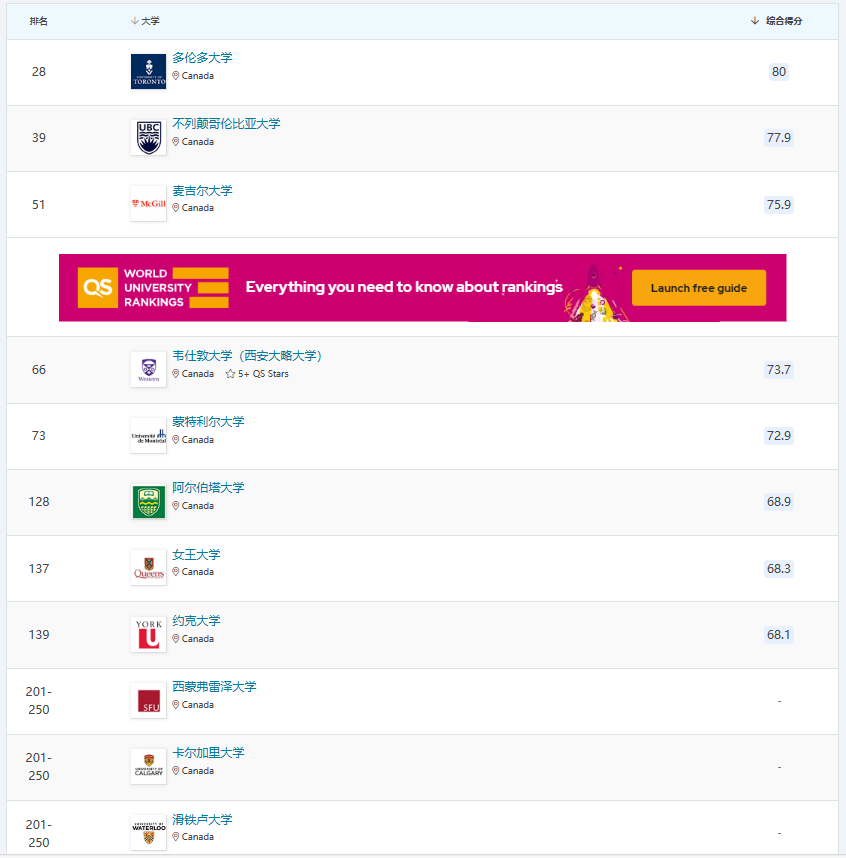Click the University of Waterloo logo
The image size is (846, 858).
148,833
